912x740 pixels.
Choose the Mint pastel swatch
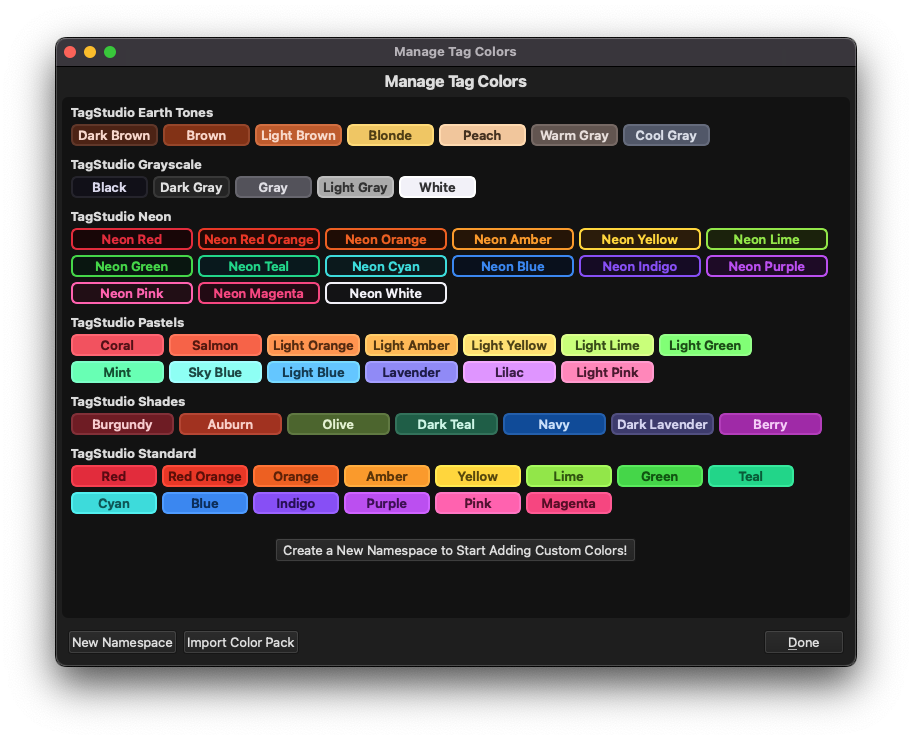point(117,372)
